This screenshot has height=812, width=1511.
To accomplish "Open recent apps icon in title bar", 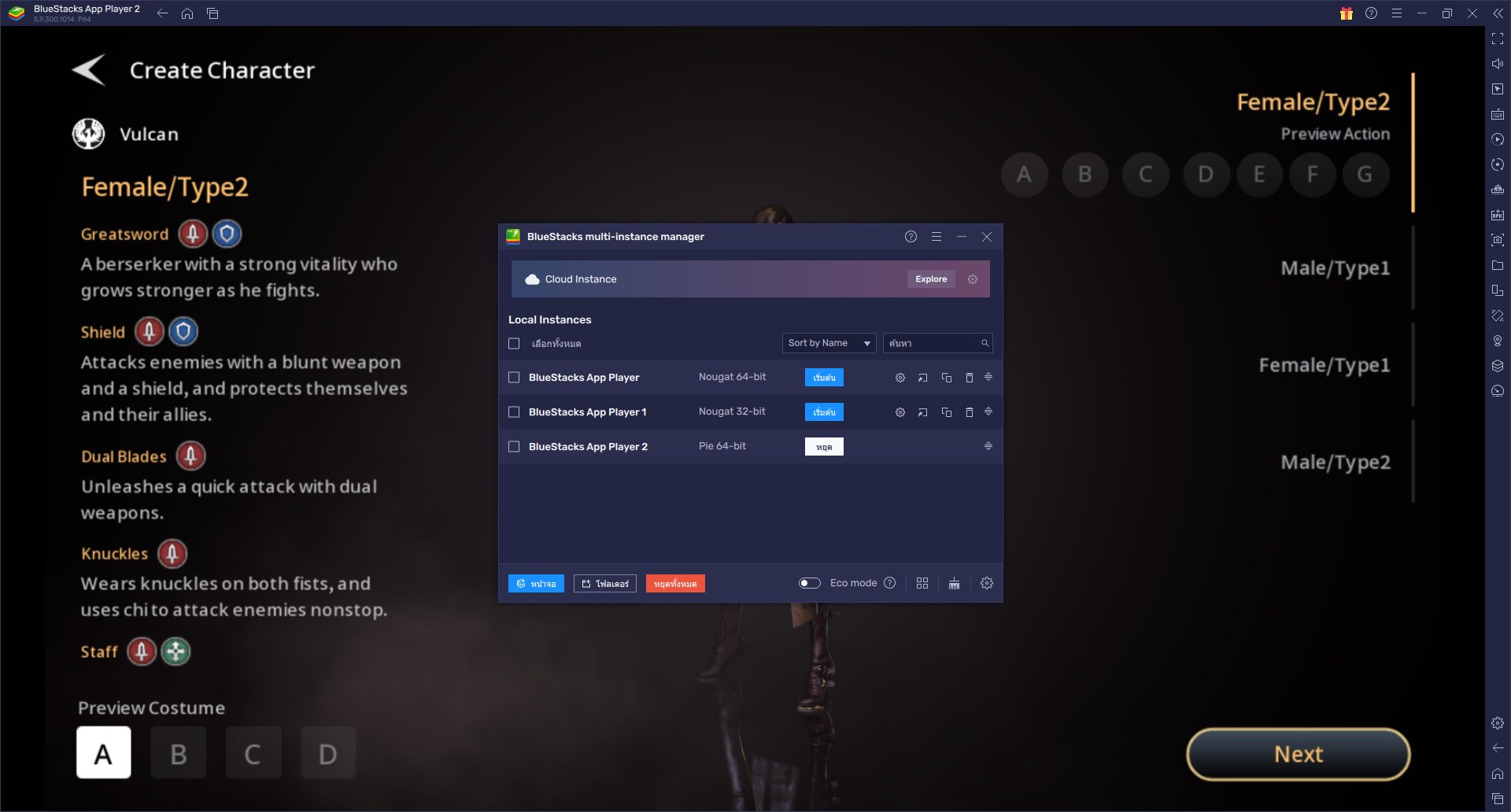I will click(212, 13).
